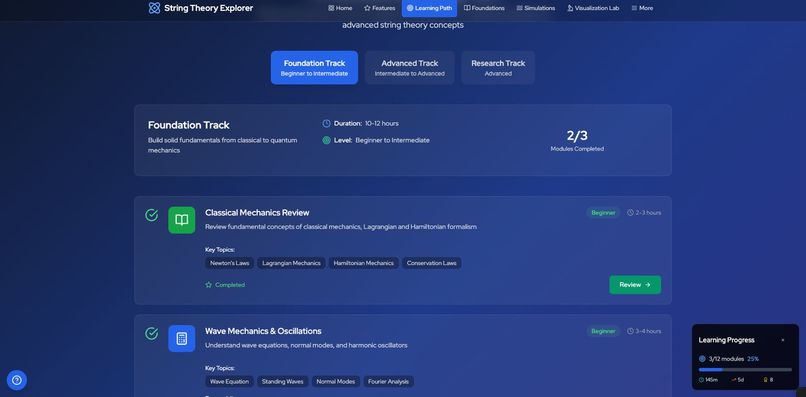This screenshot has height=397, width=806.
Task: Click the blue calculator icon for Wave Mechanics
Action: coord(181,338)
